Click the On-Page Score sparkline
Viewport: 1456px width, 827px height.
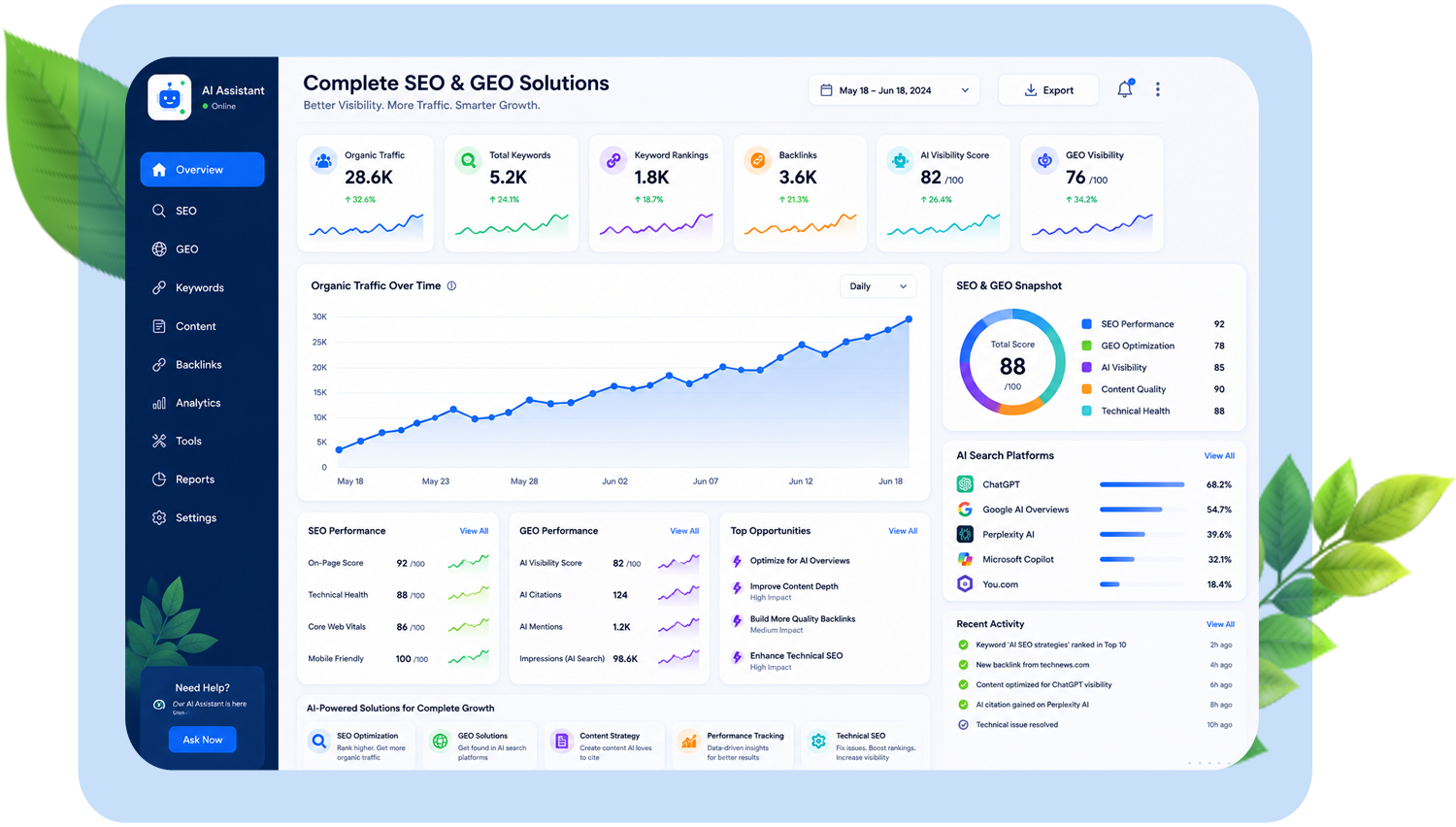468,562
